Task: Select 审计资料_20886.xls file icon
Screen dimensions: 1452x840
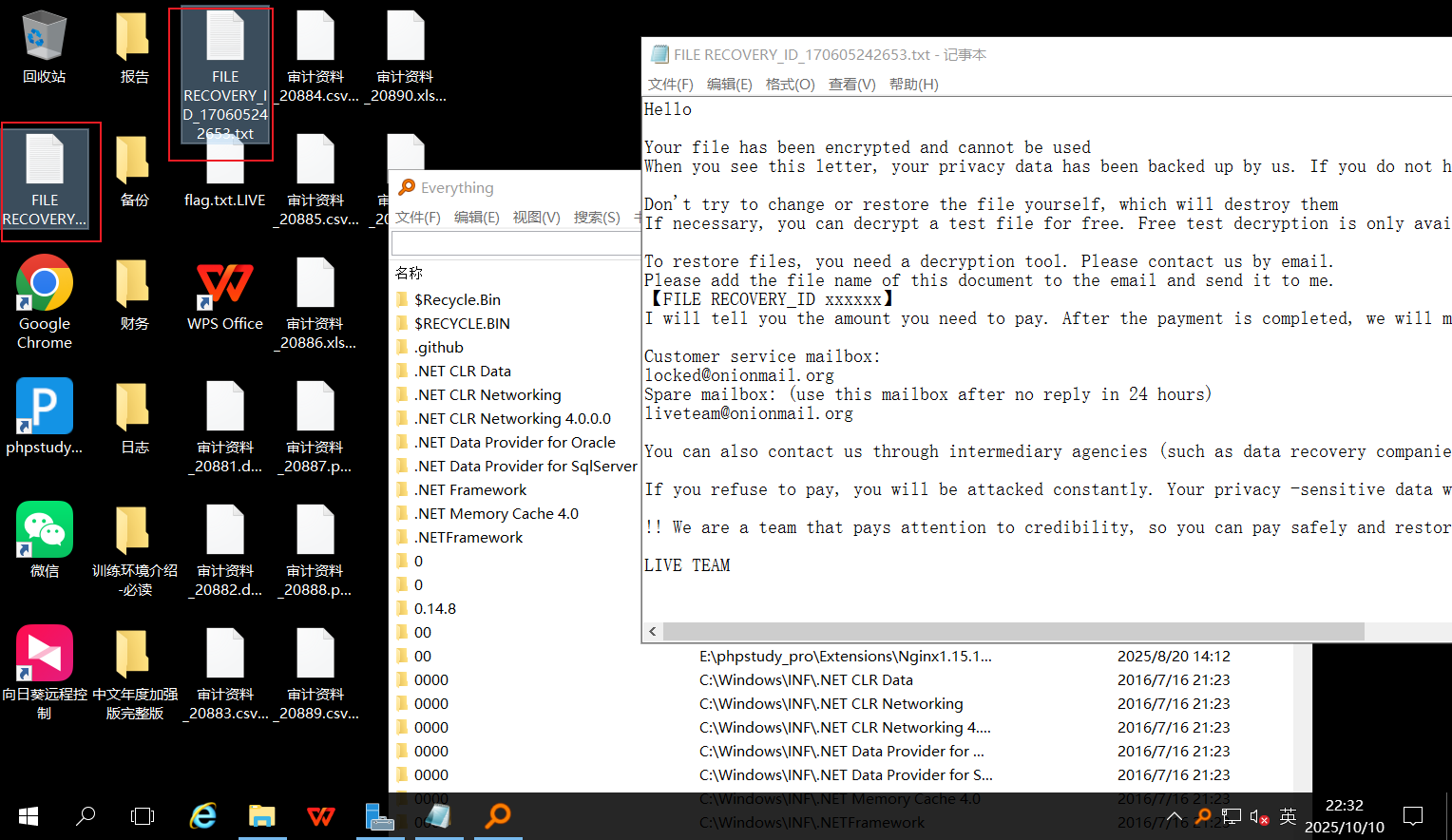Action: coord(315,304)
